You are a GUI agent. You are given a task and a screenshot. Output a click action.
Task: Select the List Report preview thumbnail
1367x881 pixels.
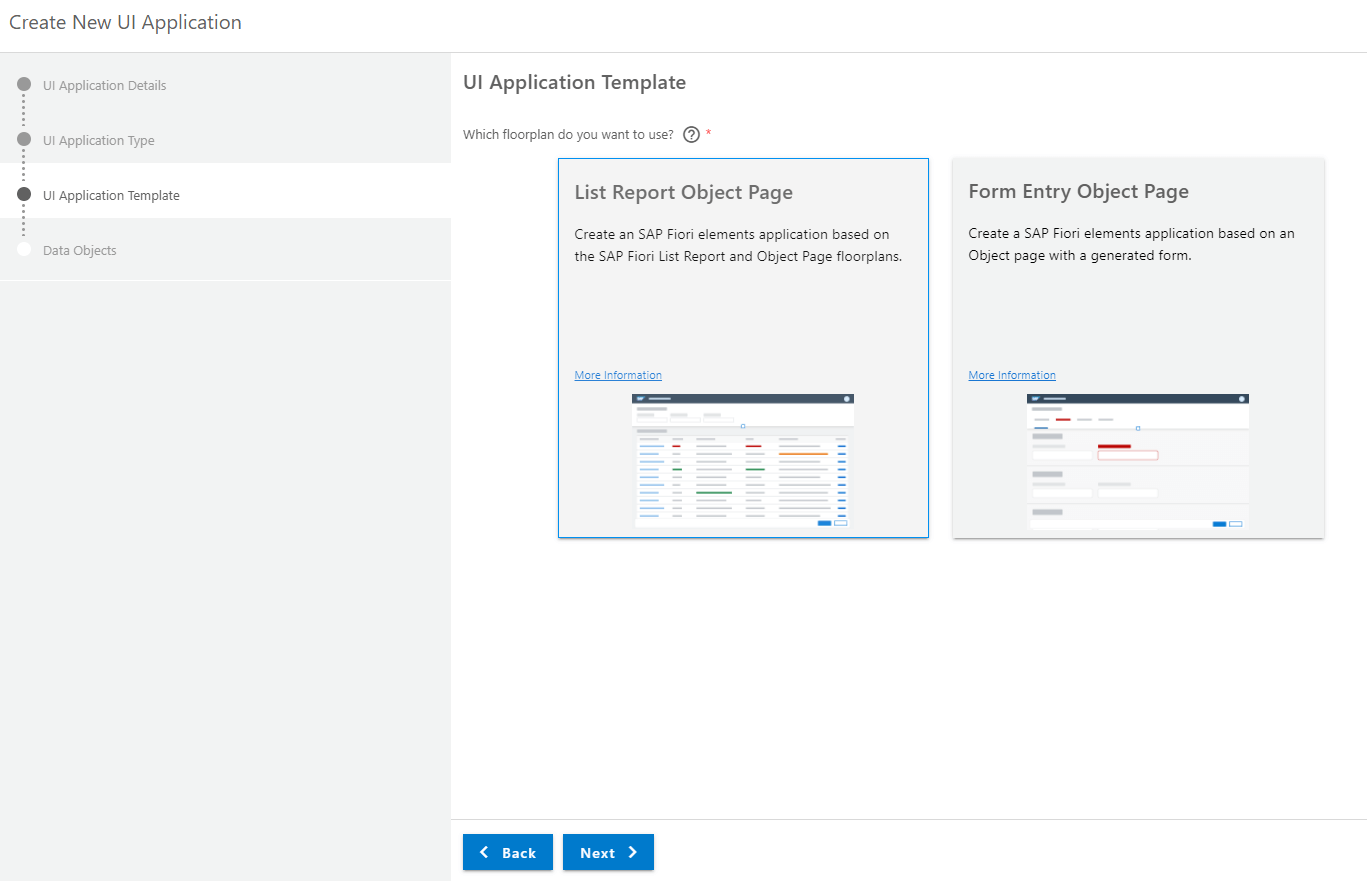[742, 460]
